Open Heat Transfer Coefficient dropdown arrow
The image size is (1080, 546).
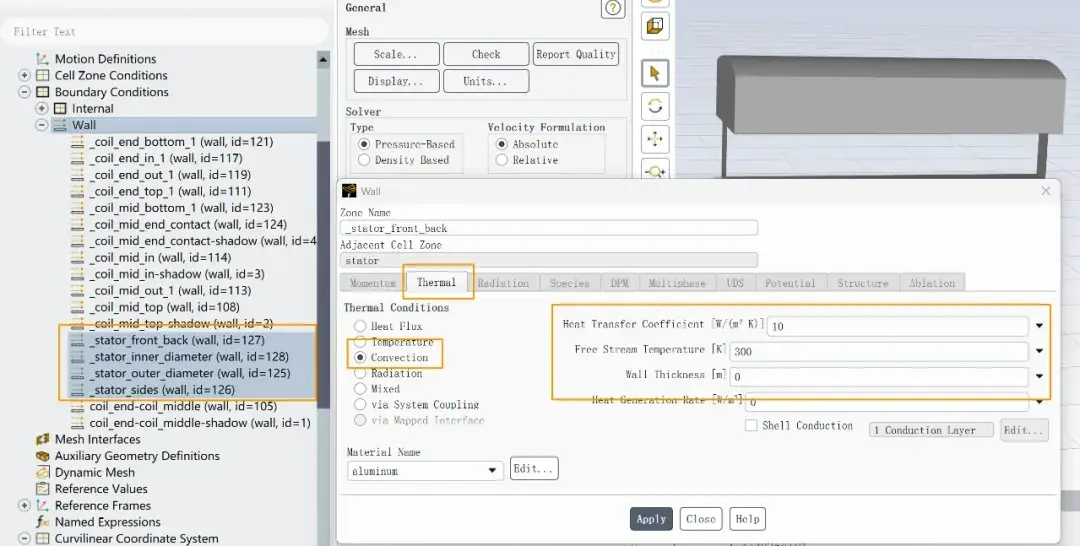(x=1039, y=326)
